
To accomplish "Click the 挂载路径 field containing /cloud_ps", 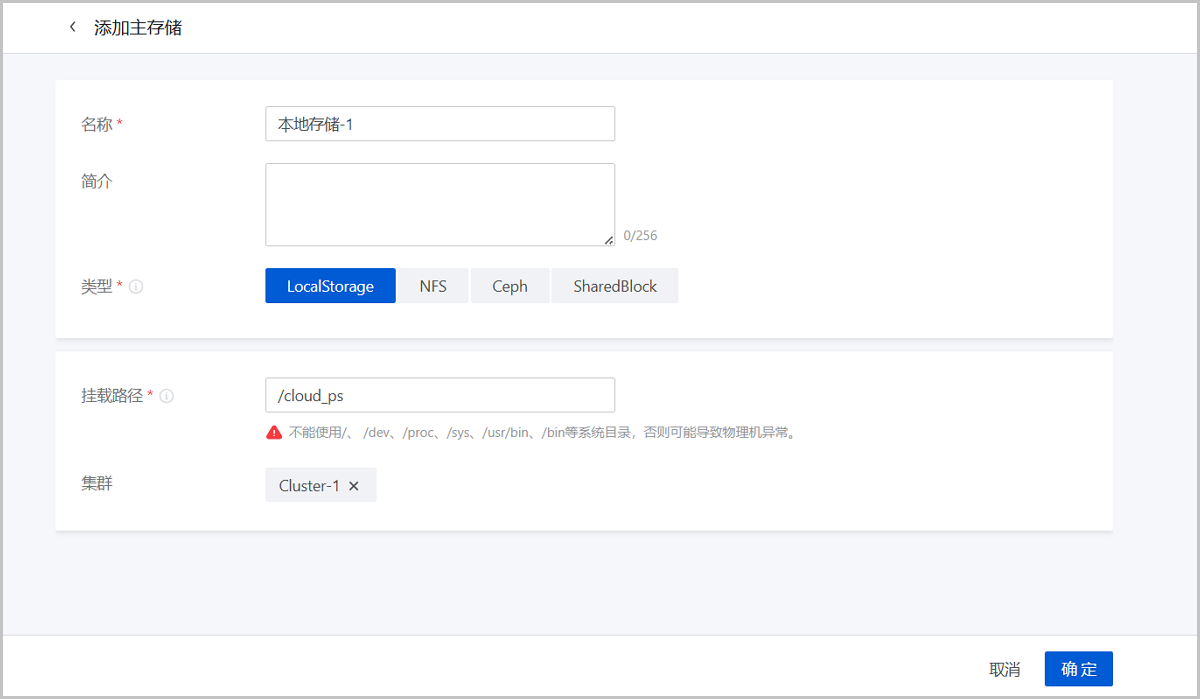I will (439, 395).
